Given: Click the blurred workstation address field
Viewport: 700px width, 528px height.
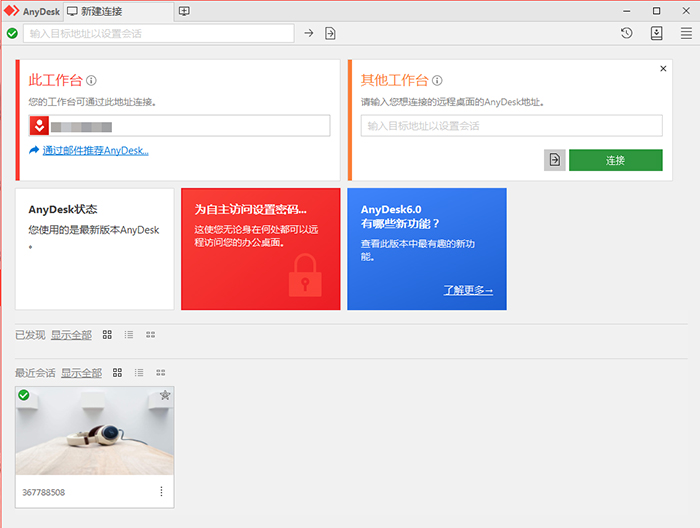Looking at the screenshot, I should click(x=179, y=126).
